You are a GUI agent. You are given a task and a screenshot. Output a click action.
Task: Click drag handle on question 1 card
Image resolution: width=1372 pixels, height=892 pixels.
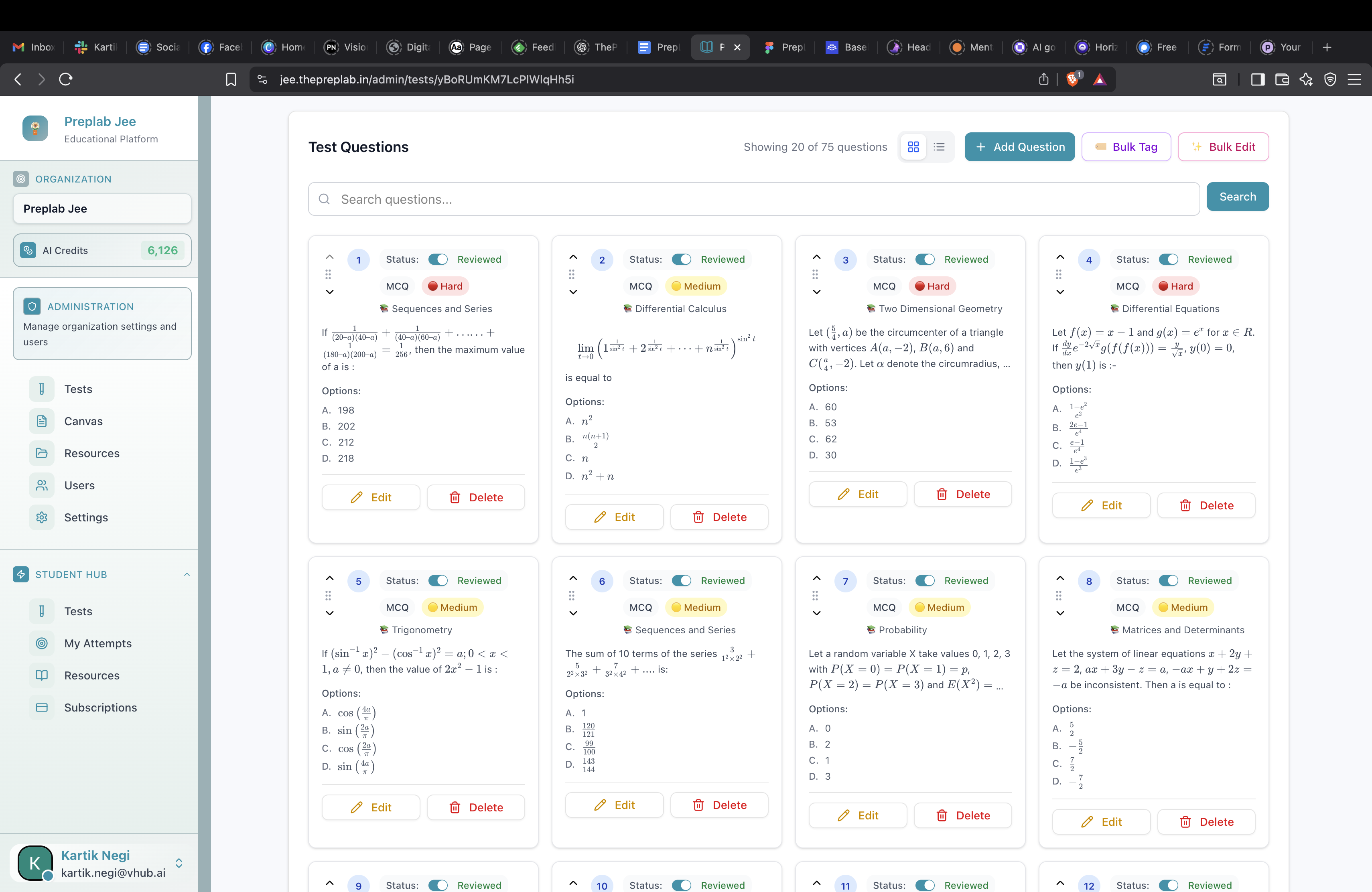pyautogui.click(x=328, y=274)
